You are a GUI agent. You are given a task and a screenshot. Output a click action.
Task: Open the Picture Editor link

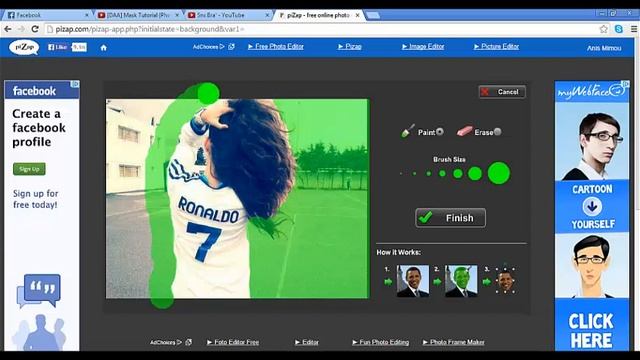[496, 47]
